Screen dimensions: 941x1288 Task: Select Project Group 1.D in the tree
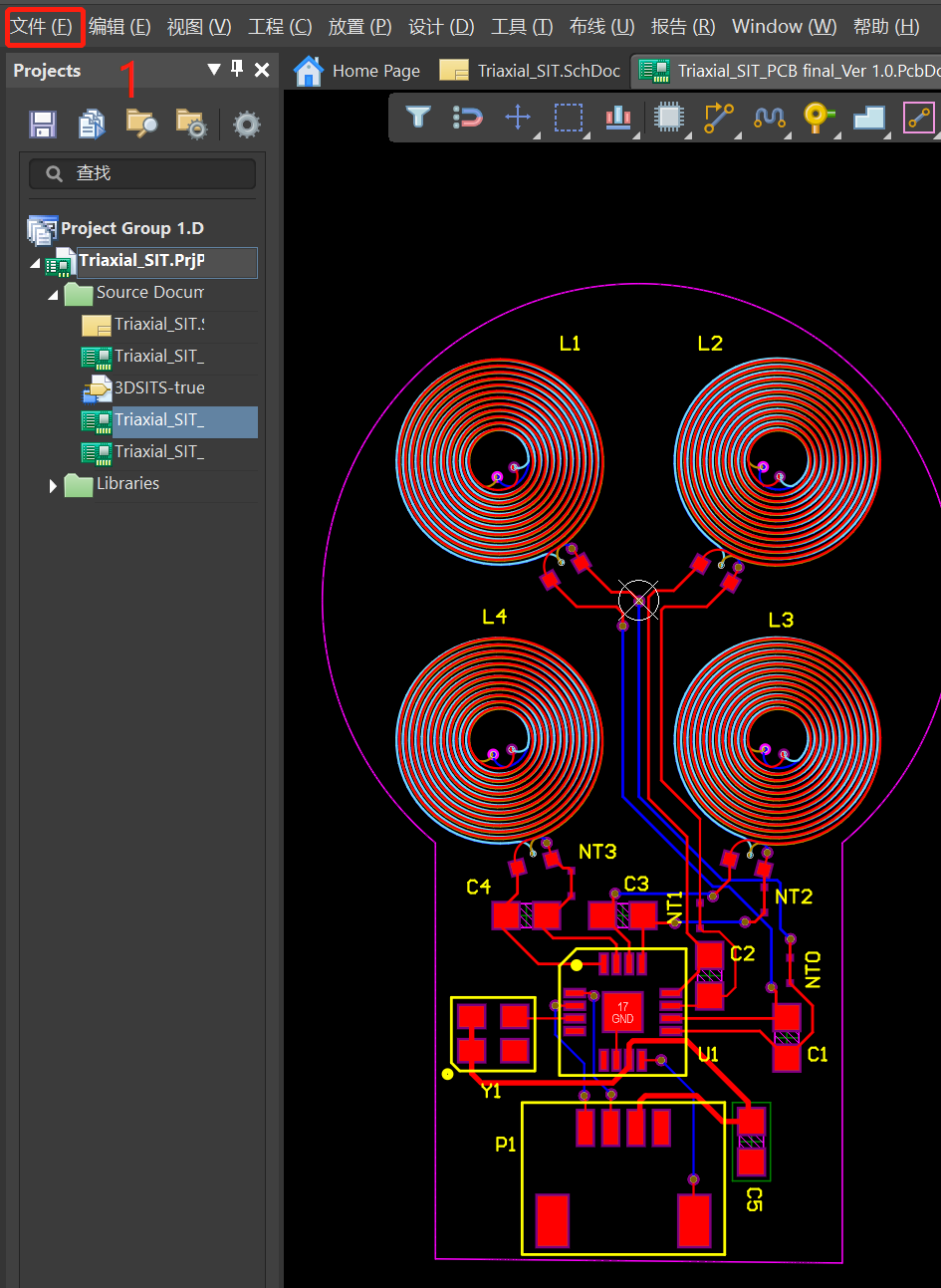(x=131, y=229)
